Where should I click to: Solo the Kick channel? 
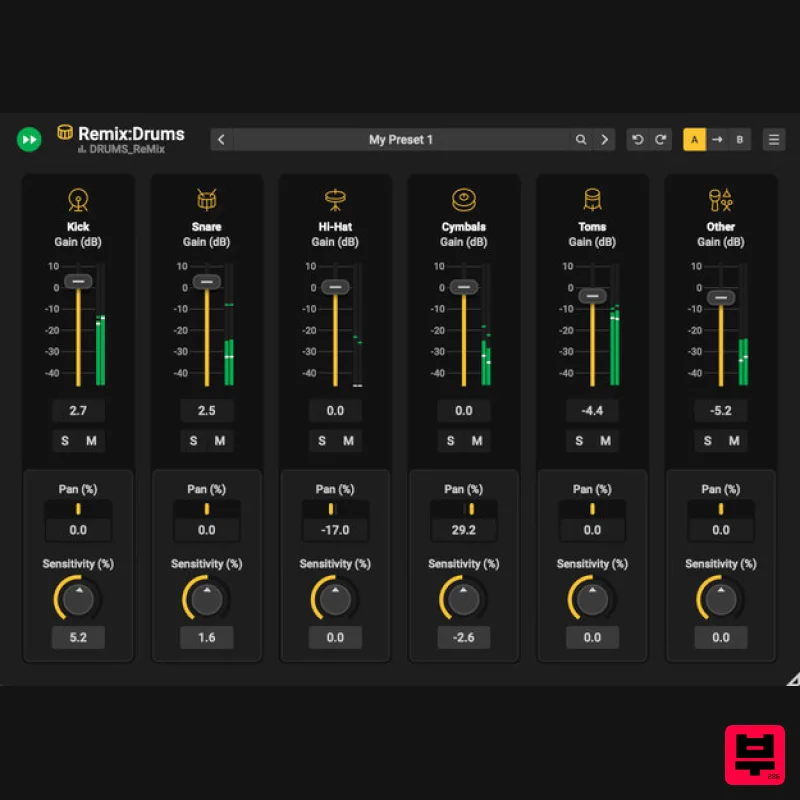click(64, 440)
